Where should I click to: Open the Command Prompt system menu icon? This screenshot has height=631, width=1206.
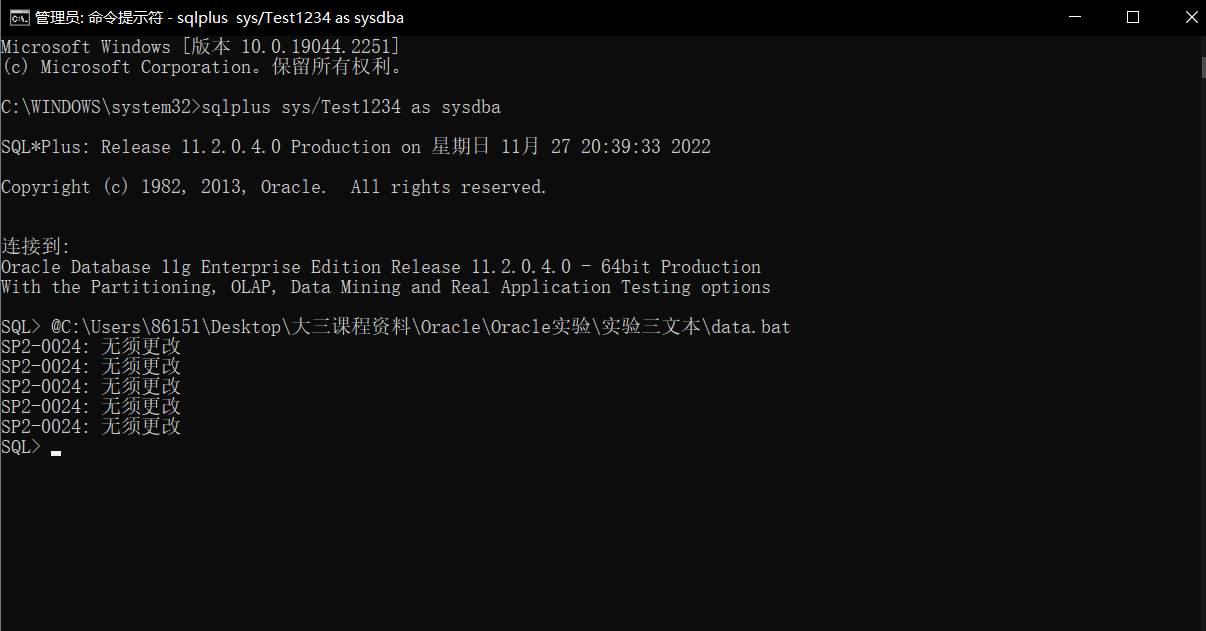tap(18, 17)
